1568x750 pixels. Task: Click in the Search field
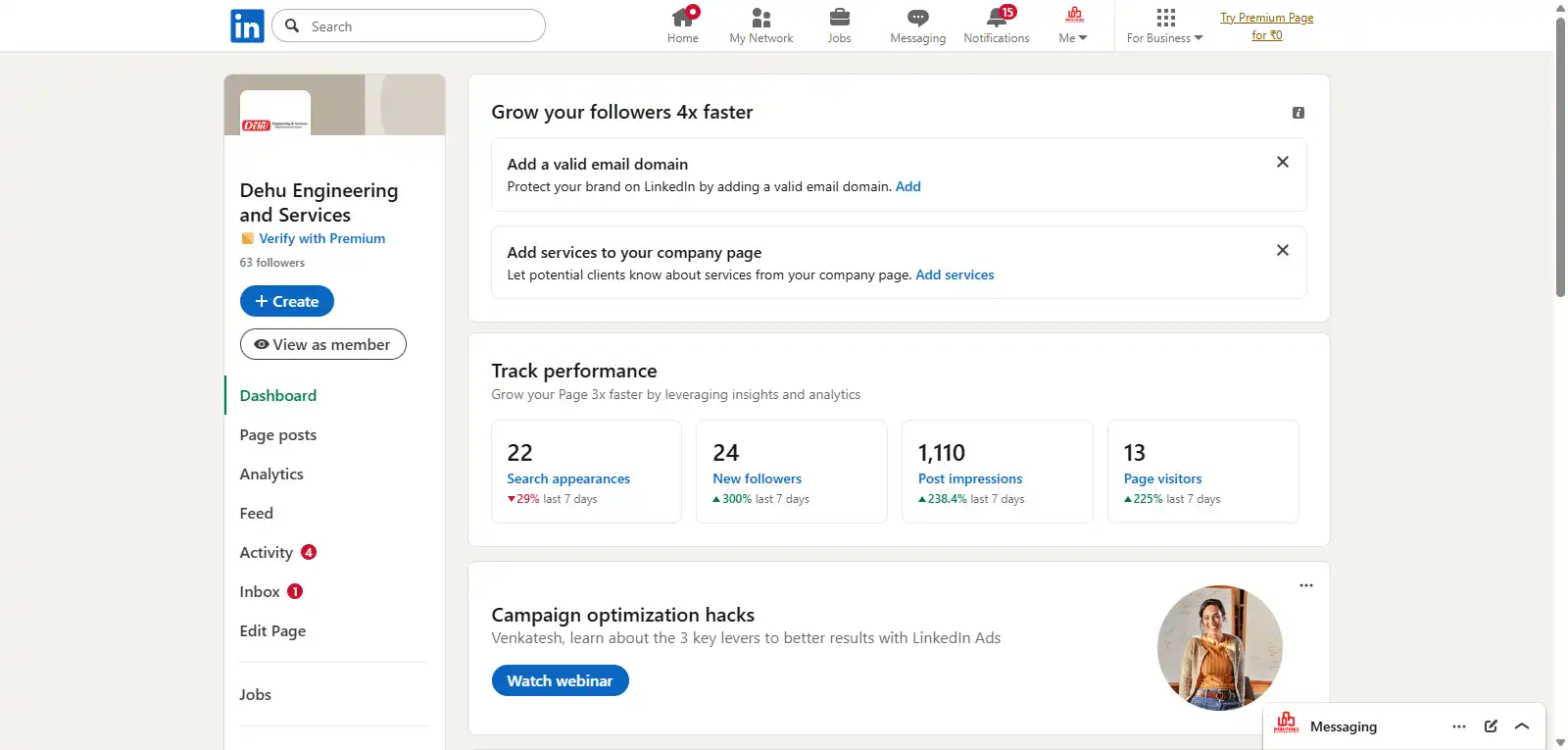pyautogui.click(x=409, y=25)
